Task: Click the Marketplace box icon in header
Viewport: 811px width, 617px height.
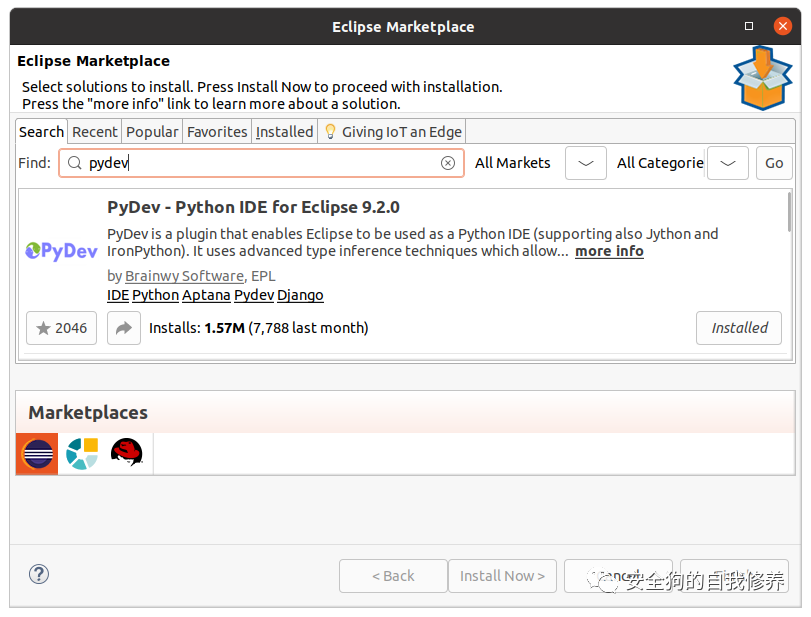Action: coord(763,78)
